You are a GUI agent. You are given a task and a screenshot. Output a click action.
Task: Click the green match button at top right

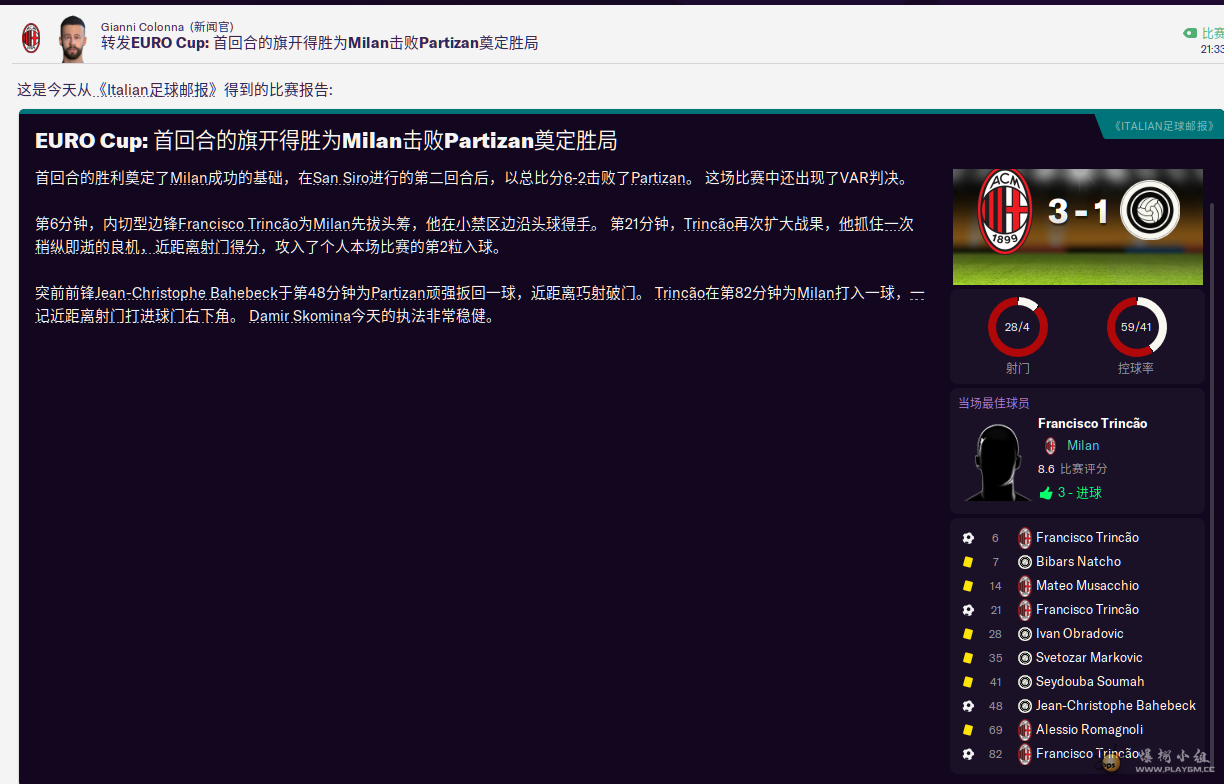[1204, 33]
